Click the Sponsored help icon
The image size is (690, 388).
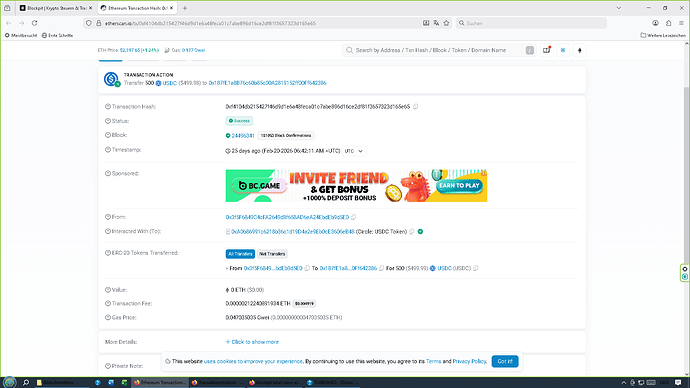(108, 173)
